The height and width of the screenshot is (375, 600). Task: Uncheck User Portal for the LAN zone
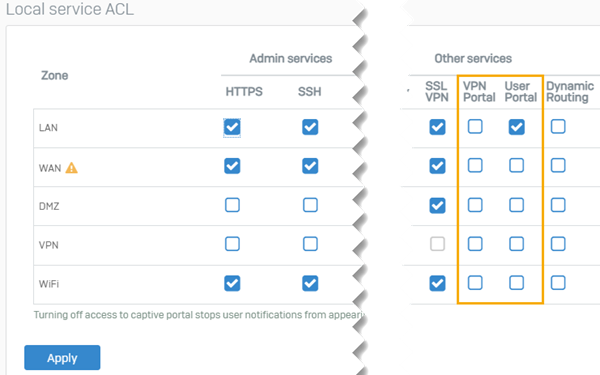(517, 127)
